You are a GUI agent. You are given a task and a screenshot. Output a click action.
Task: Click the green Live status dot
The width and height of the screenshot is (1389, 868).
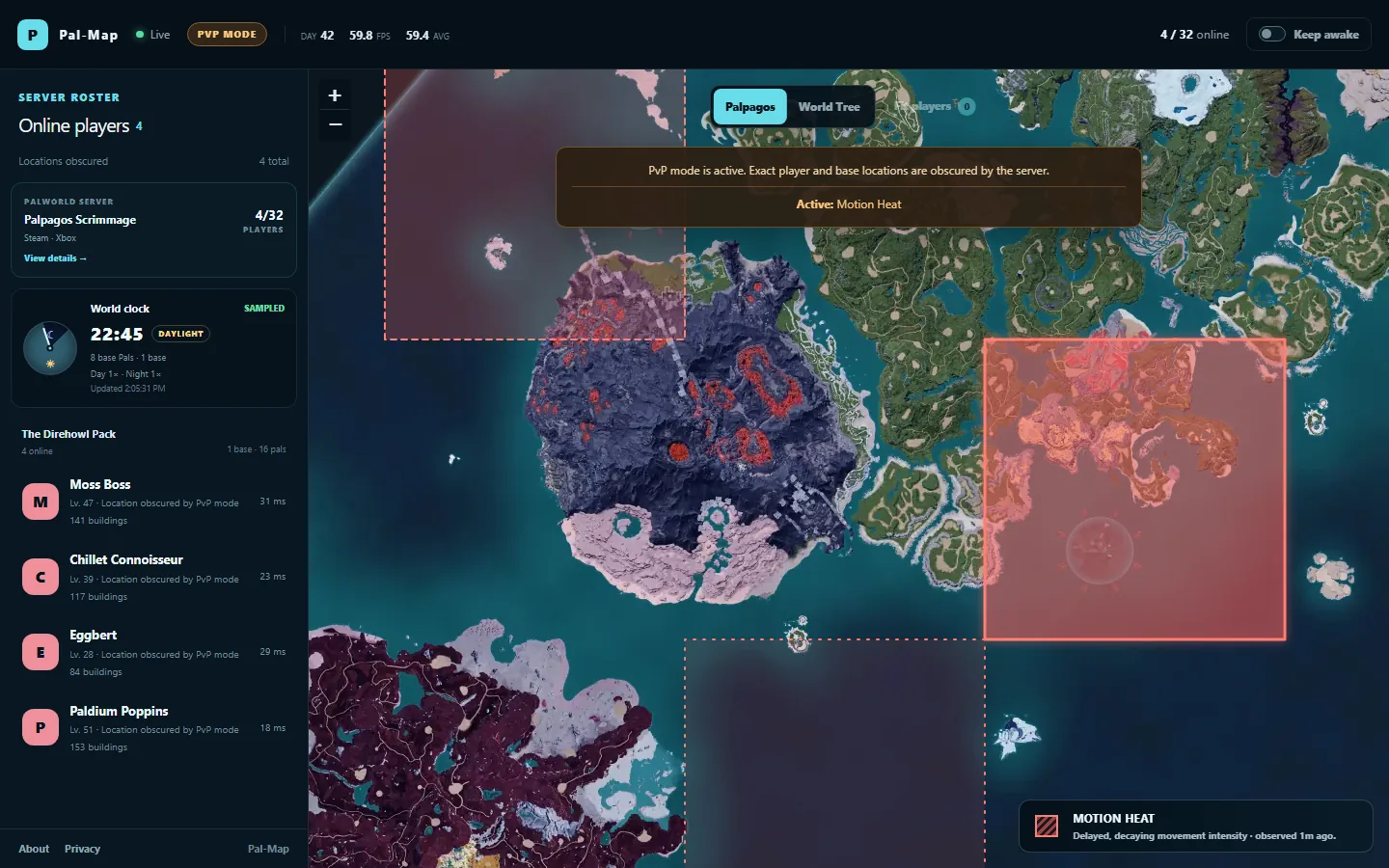tap(140, 35)
